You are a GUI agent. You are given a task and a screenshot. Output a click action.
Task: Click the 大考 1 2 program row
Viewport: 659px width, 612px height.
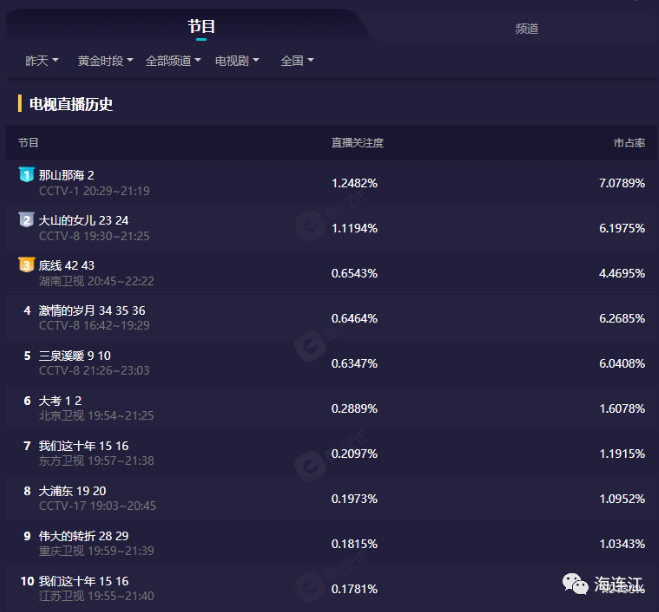coord(60,401)
